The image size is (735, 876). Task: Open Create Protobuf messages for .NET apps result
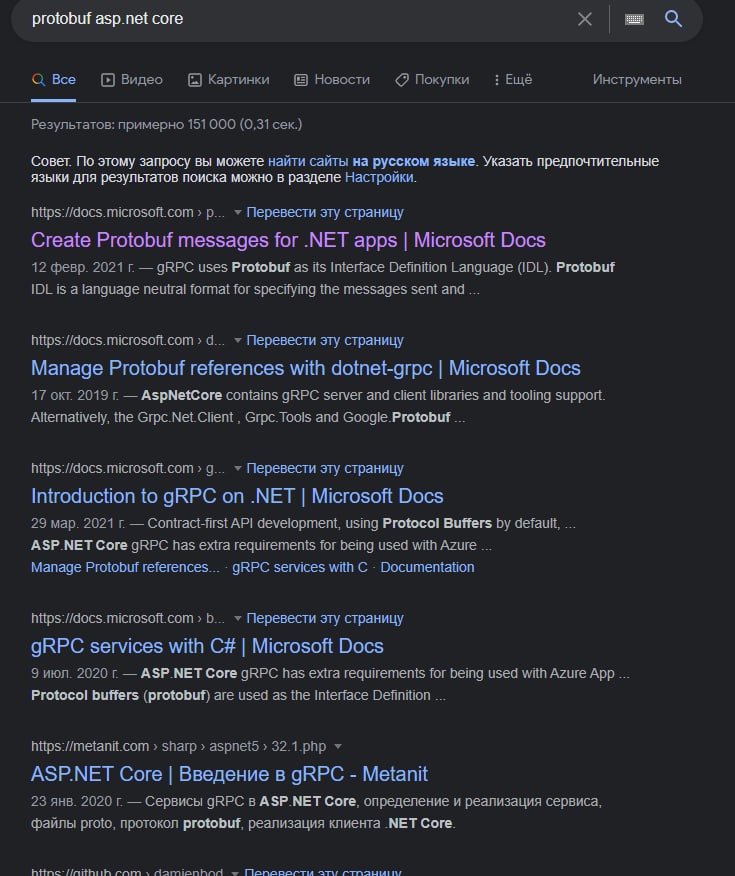click(288, 240)
